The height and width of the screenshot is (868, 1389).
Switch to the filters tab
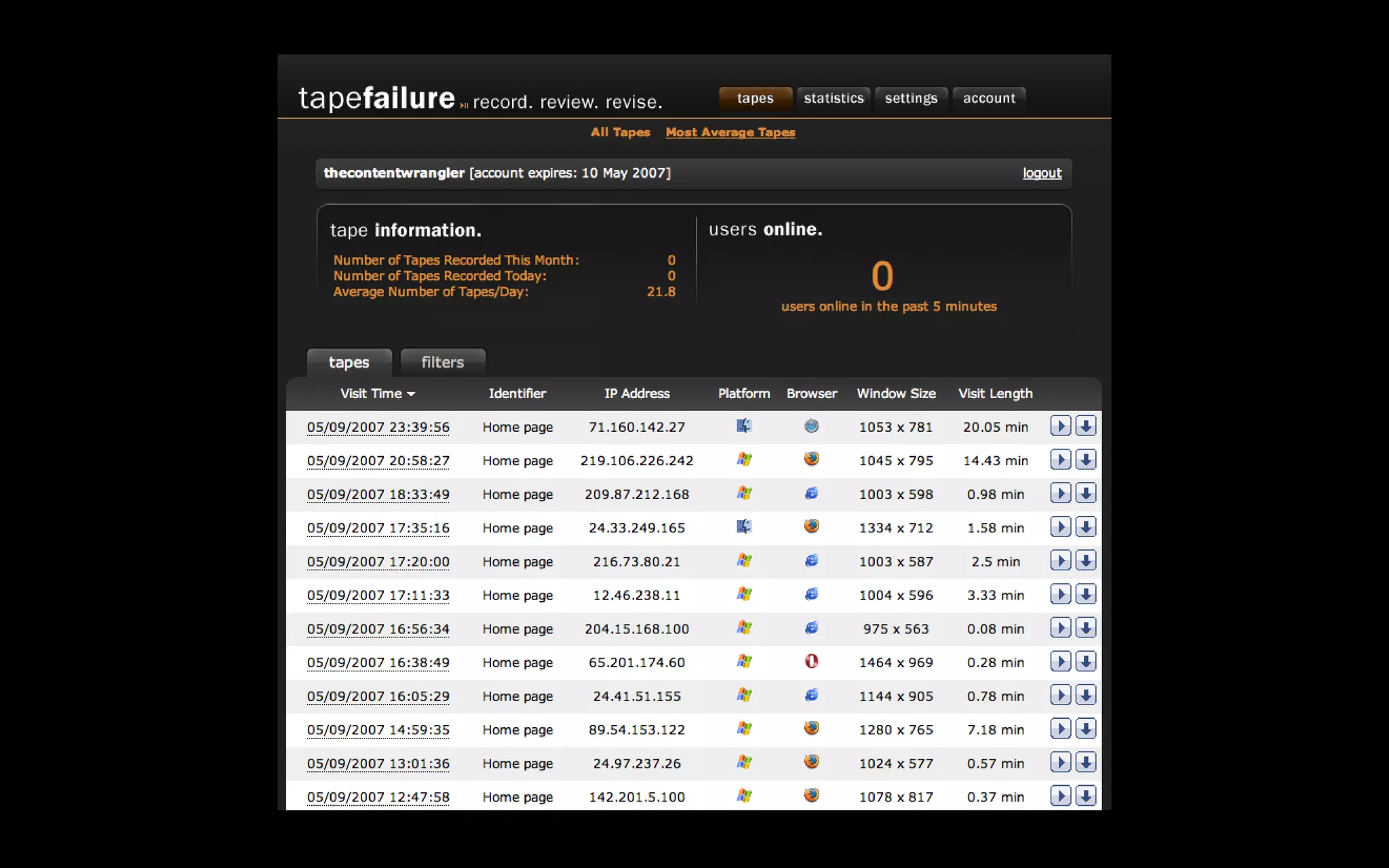tap(442, 362)
